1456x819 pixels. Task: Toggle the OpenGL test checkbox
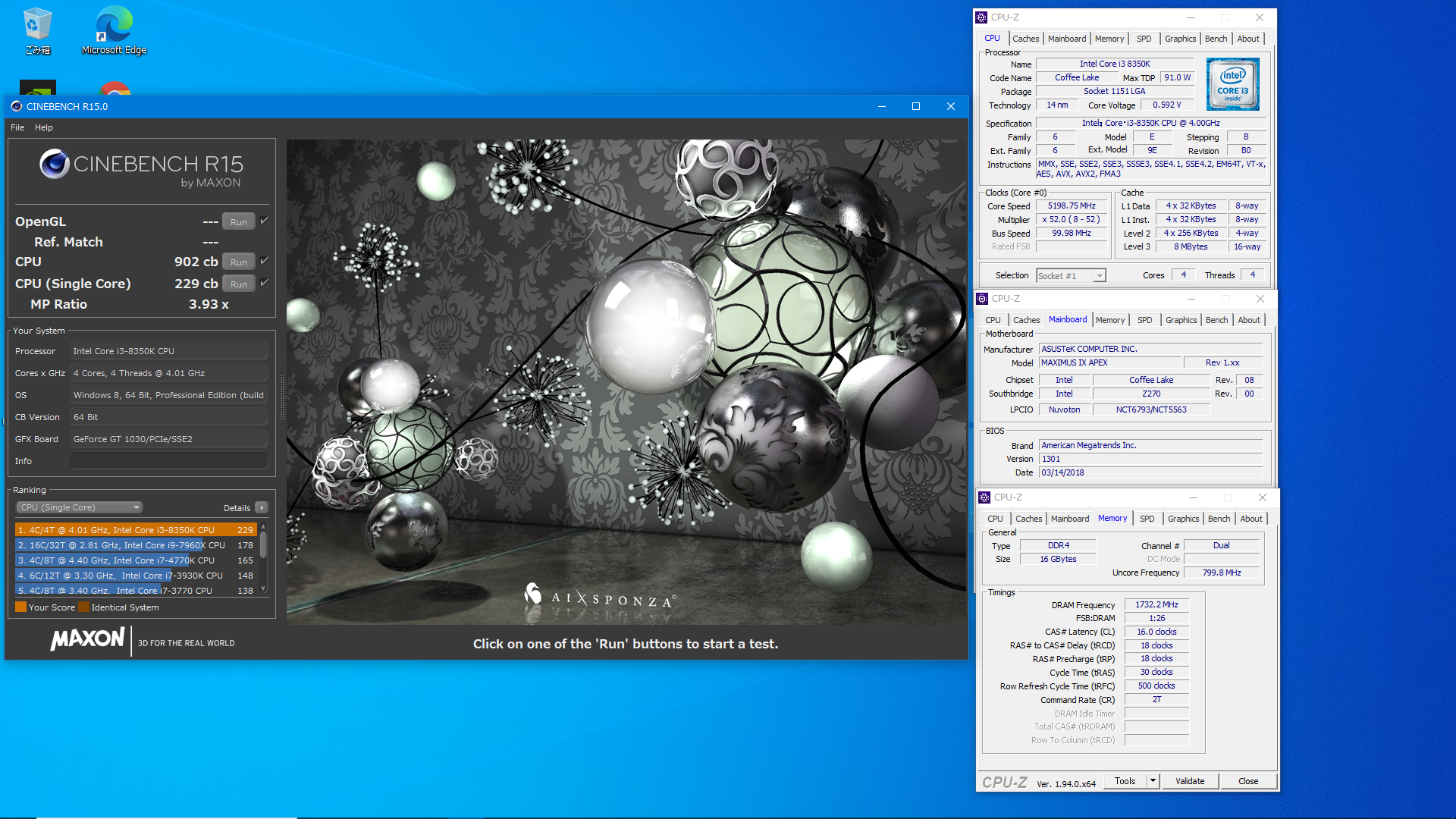click(265, 221)
